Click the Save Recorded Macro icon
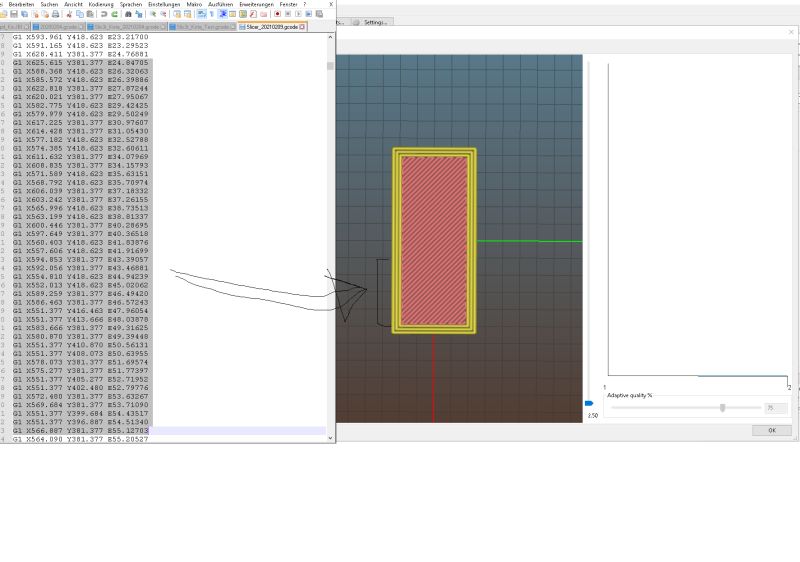Screen dimensions: 800x562 [319, 14]
